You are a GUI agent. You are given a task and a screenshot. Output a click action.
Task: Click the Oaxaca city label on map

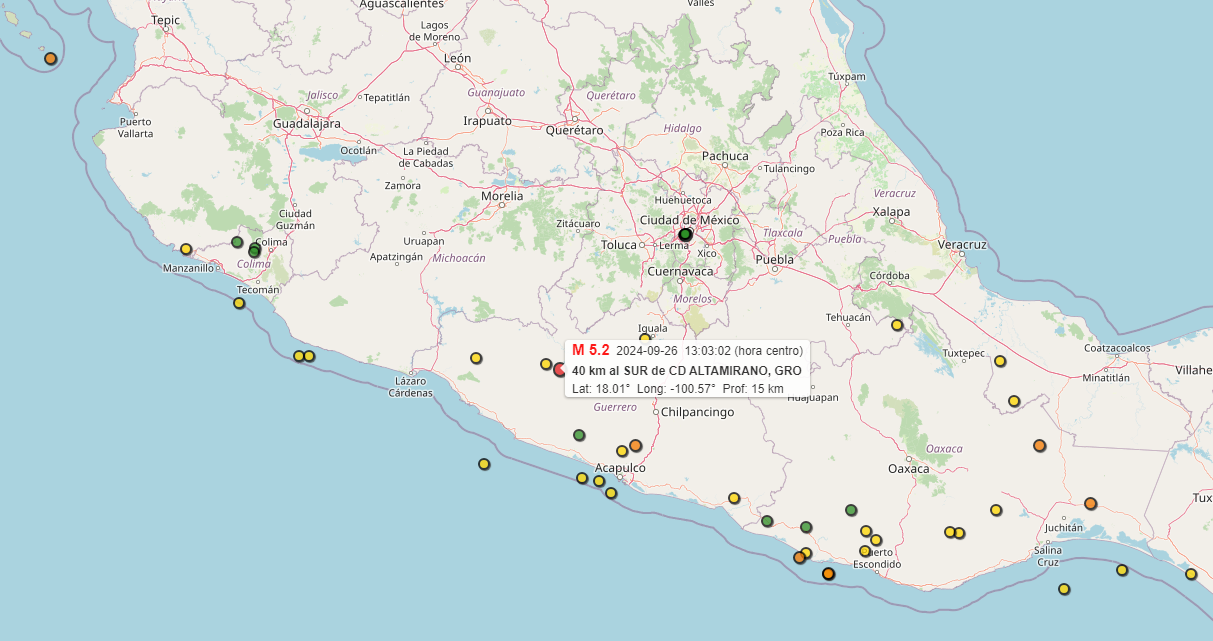coord(909,468)
